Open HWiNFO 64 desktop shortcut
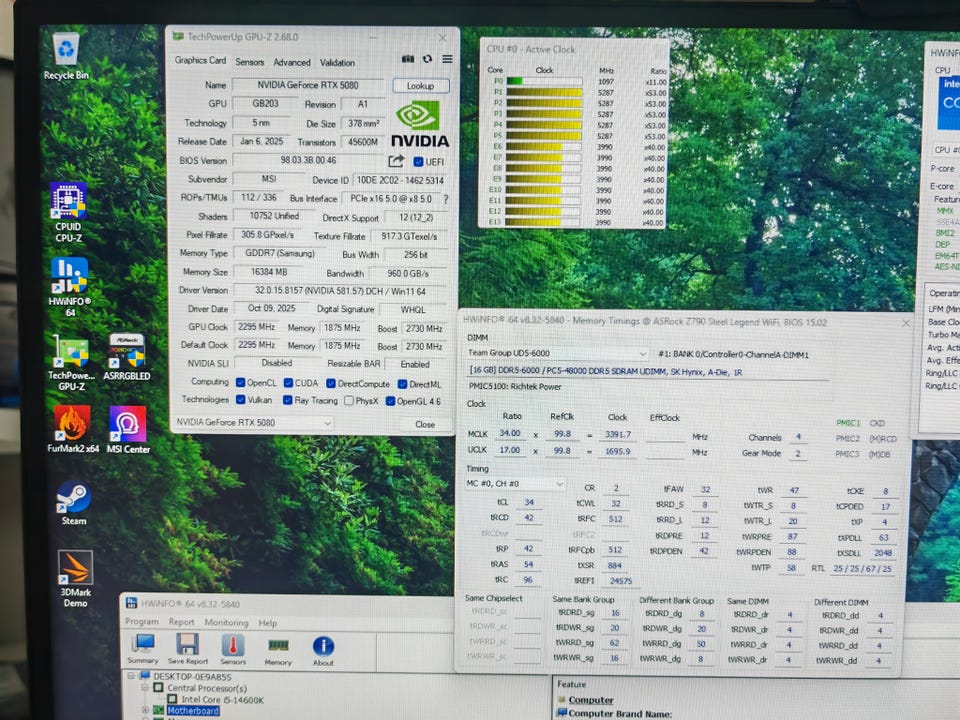The height and width of the screenshot is (720, 960). pyautogui.click(x=69, y=287)
